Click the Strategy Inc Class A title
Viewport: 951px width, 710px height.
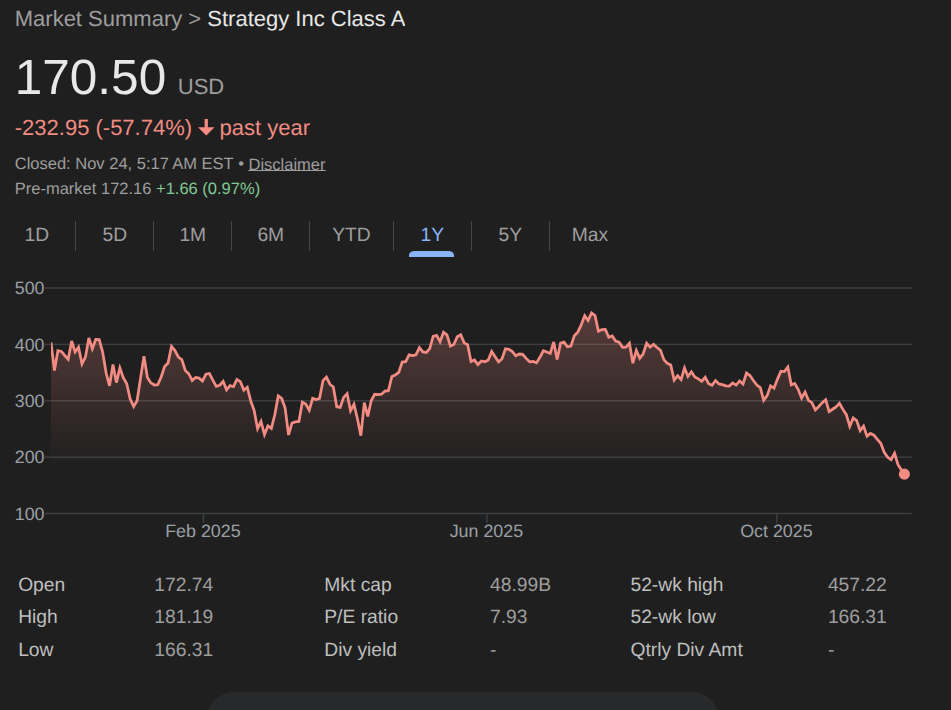(x=306, y=19)
